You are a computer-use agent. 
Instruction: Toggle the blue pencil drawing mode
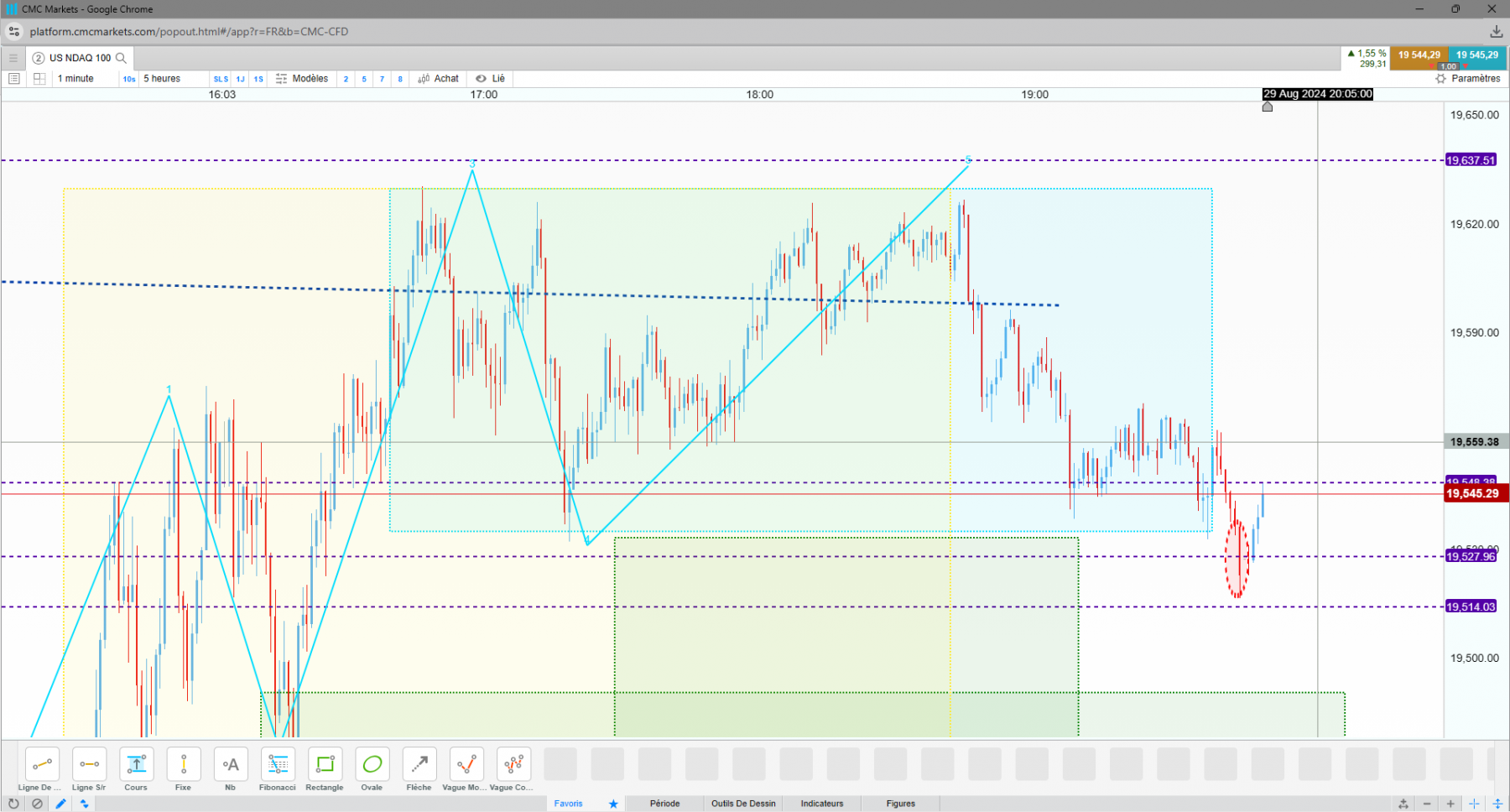[60, 804]
